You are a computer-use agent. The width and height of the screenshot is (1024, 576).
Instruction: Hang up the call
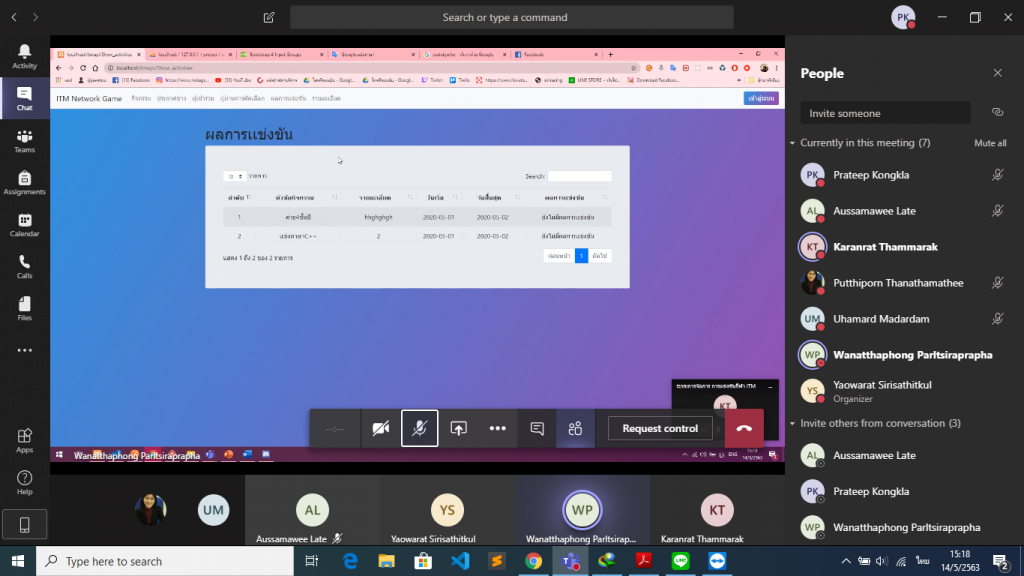(744, 428)
